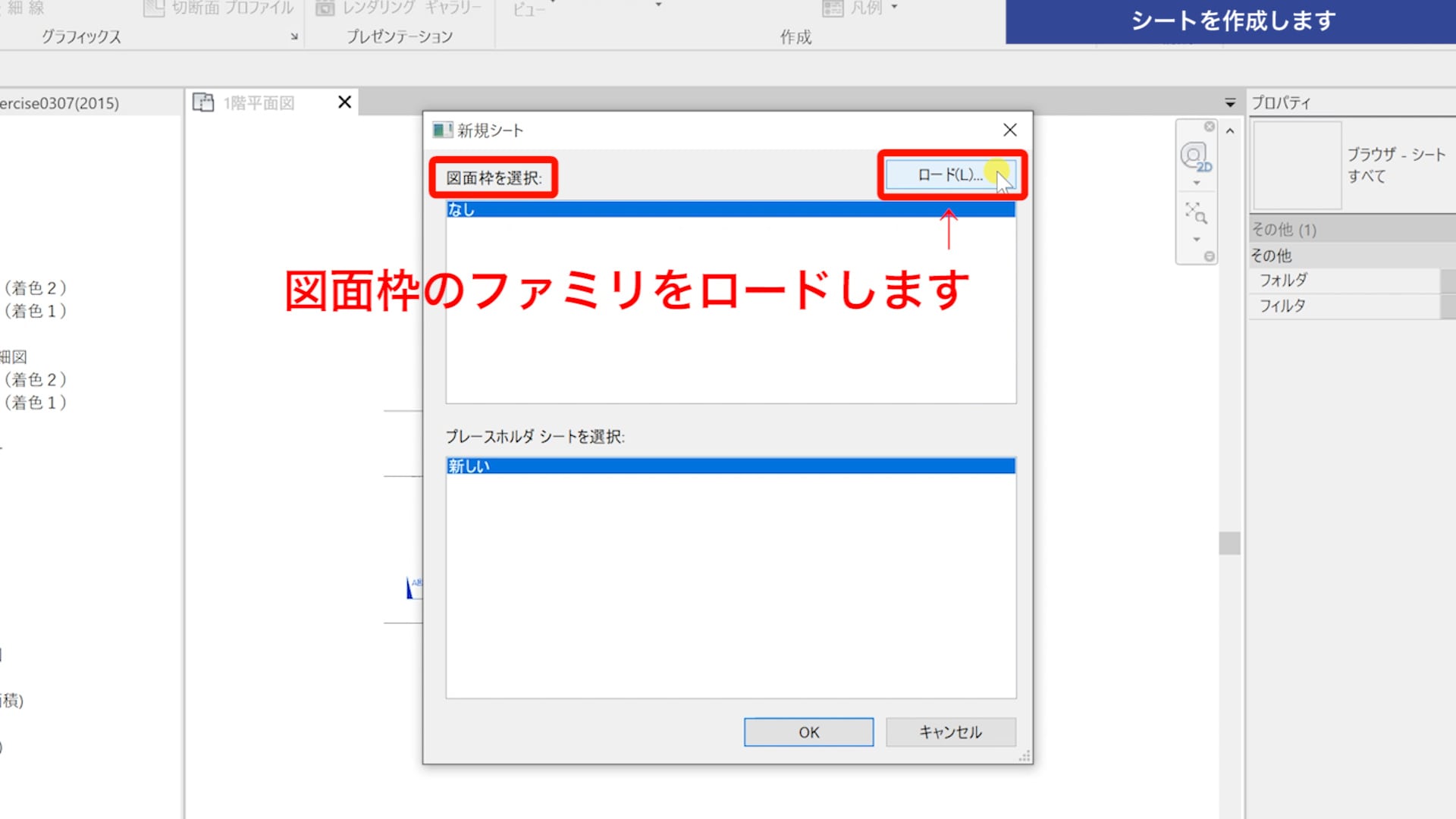
Task: Click the scroll up arrow beside Properties
Action: 1230,131
